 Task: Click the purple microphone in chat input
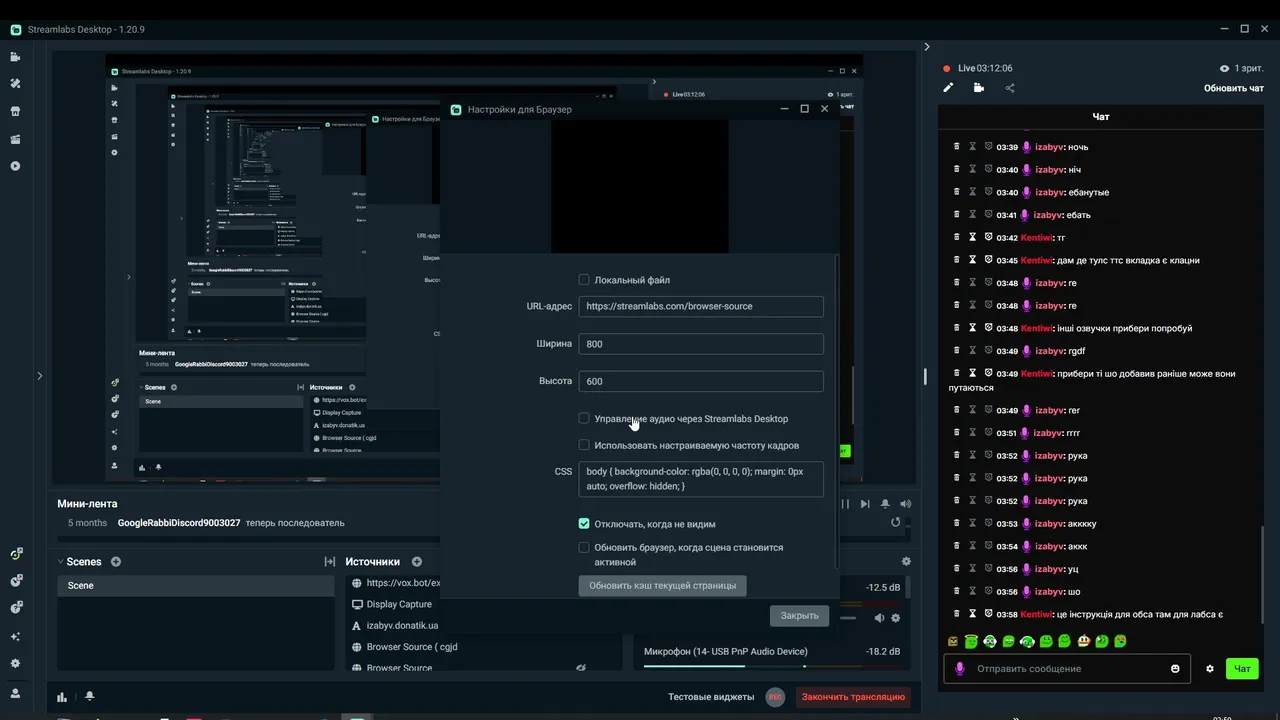point(960,669)
